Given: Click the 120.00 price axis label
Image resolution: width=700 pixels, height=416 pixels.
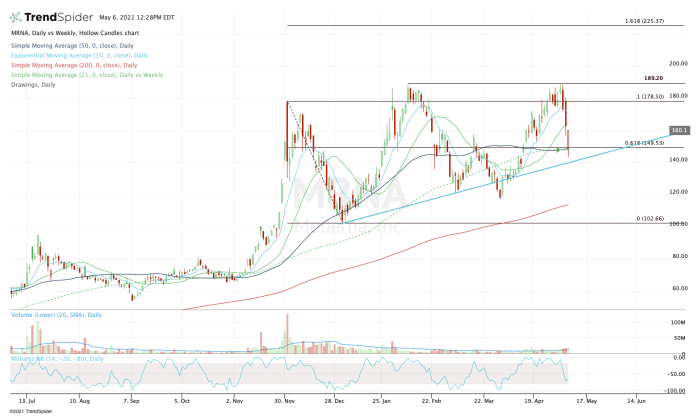Looking at the screenshot, I should tap(678, 192).
